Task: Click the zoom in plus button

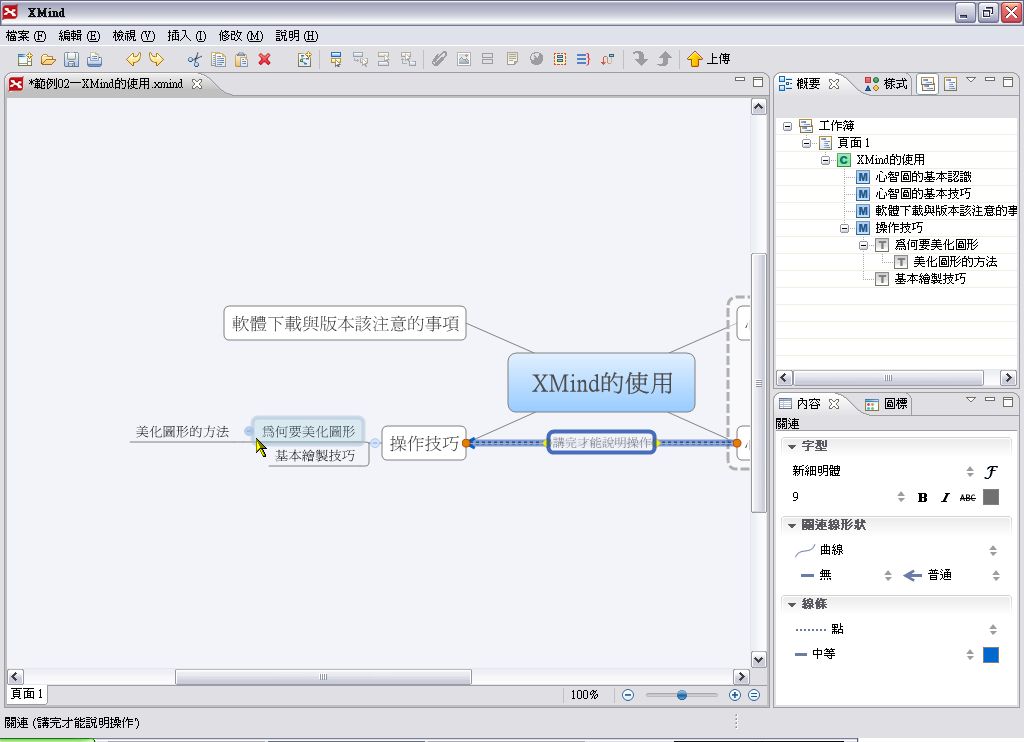Action: (735, 695)
